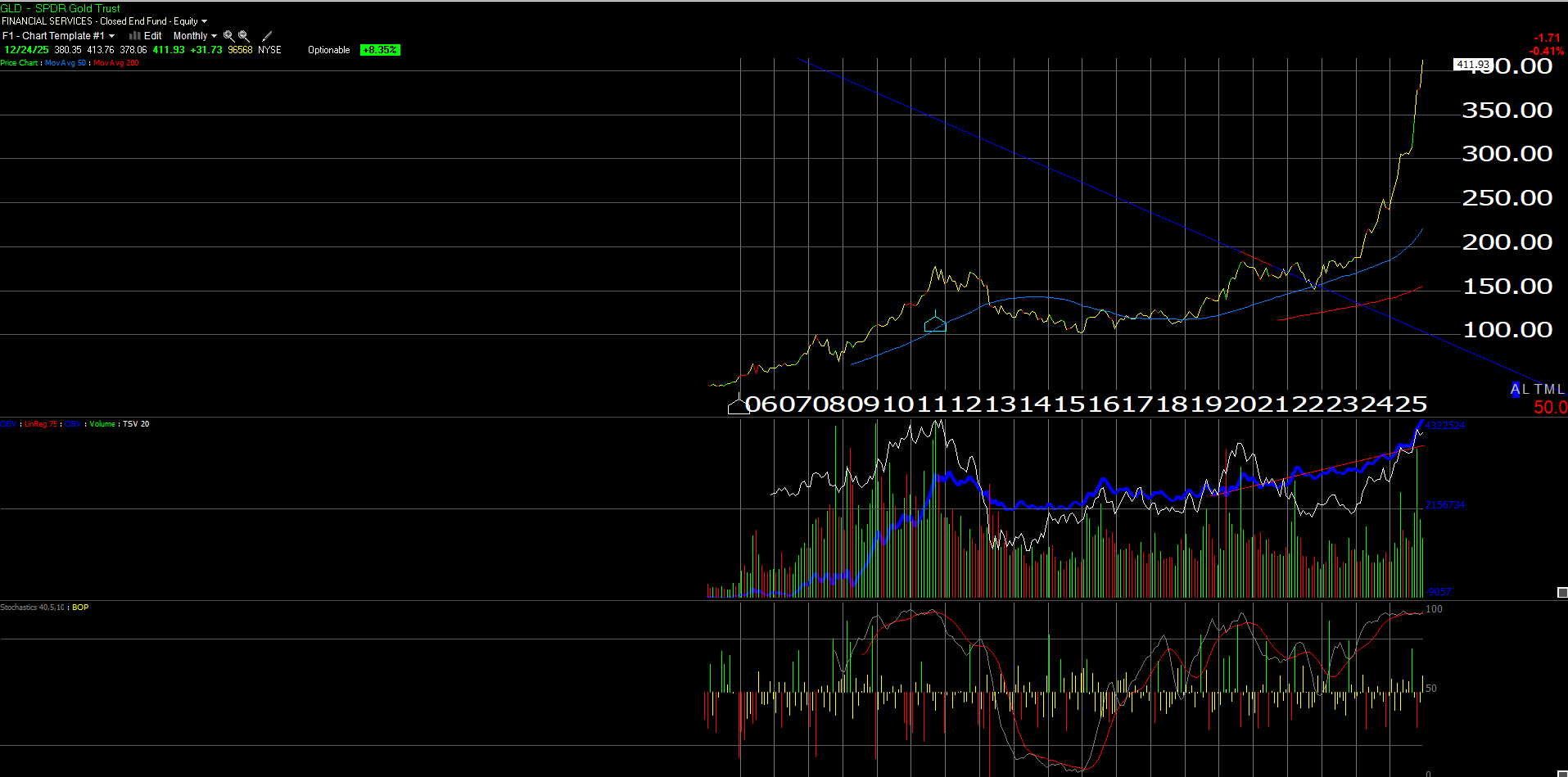1568x777 pixels.
Task: Click the zoom-in magnifier icon
Action: (x=228, y=35)
